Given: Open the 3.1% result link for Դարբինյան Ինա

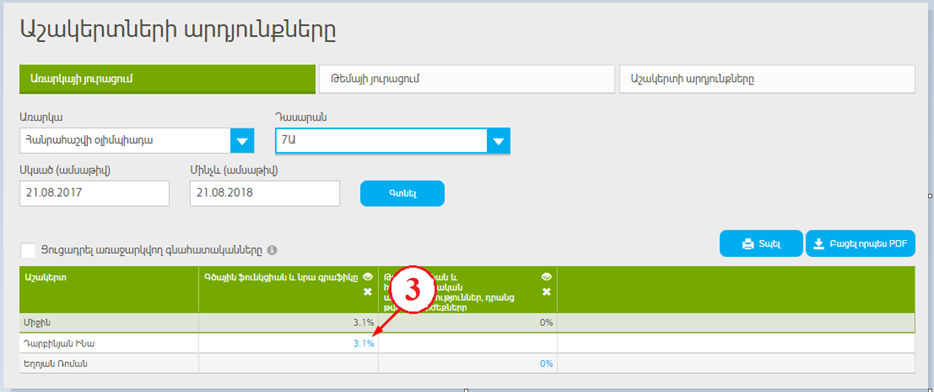Looking at the screenshot, I should pyautogui.click(x=363, y=343).
